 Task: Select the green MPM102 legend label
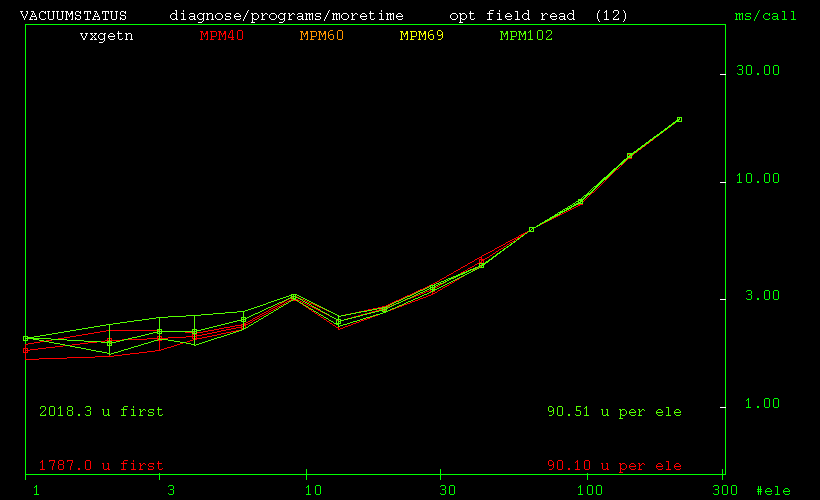coord(526,36)
